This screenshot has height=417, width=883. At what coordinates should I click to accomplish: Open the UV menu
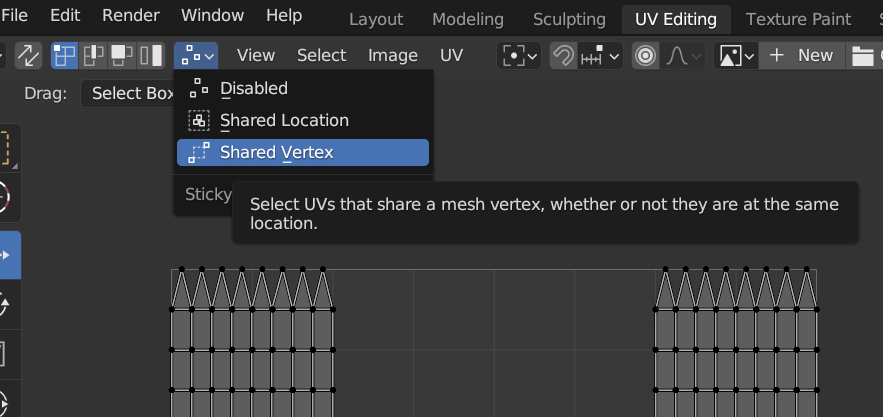(452, 56)
